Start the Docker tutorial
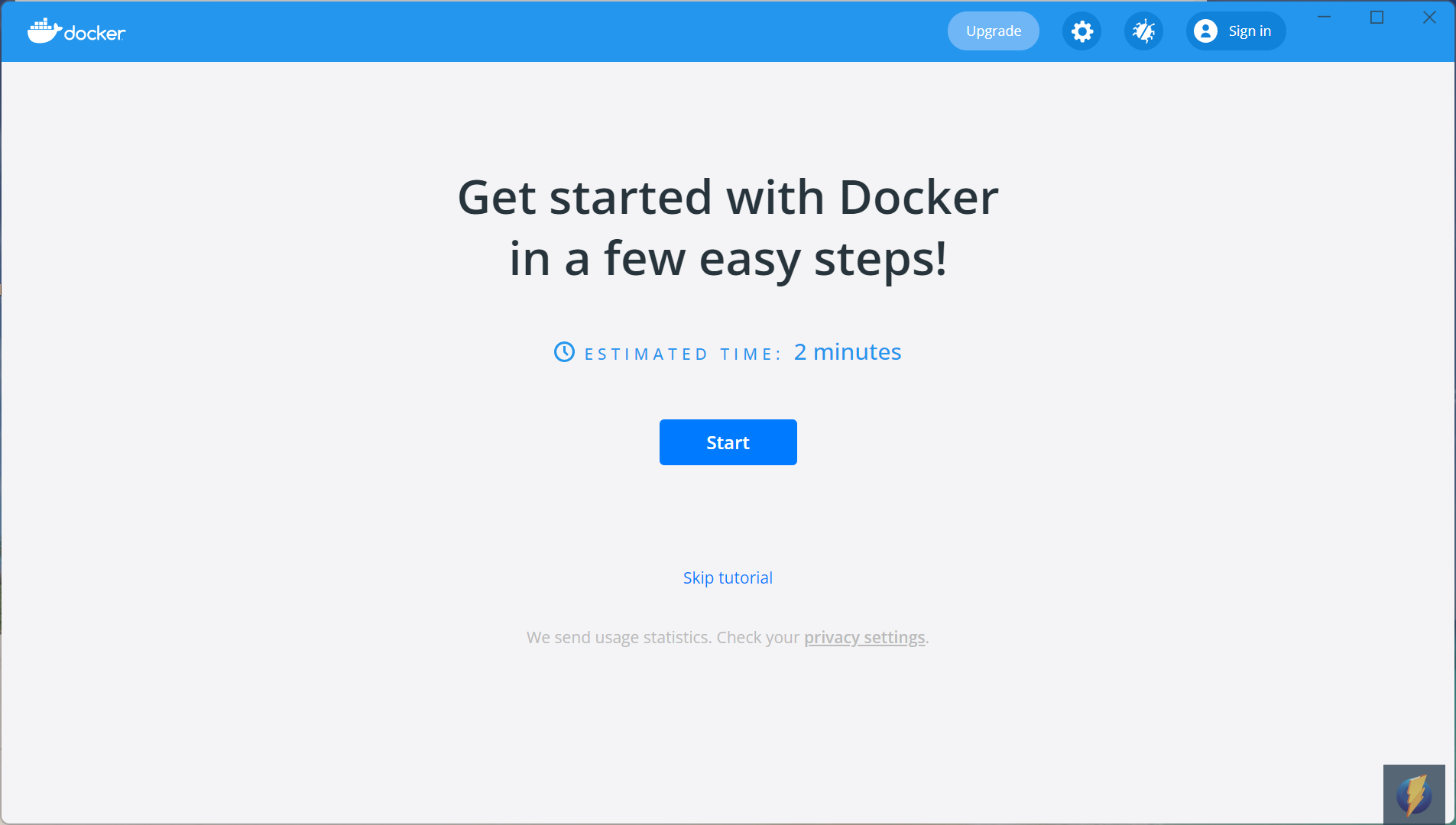This screenshot has height=825, width=1456. (x=728, y=442)
